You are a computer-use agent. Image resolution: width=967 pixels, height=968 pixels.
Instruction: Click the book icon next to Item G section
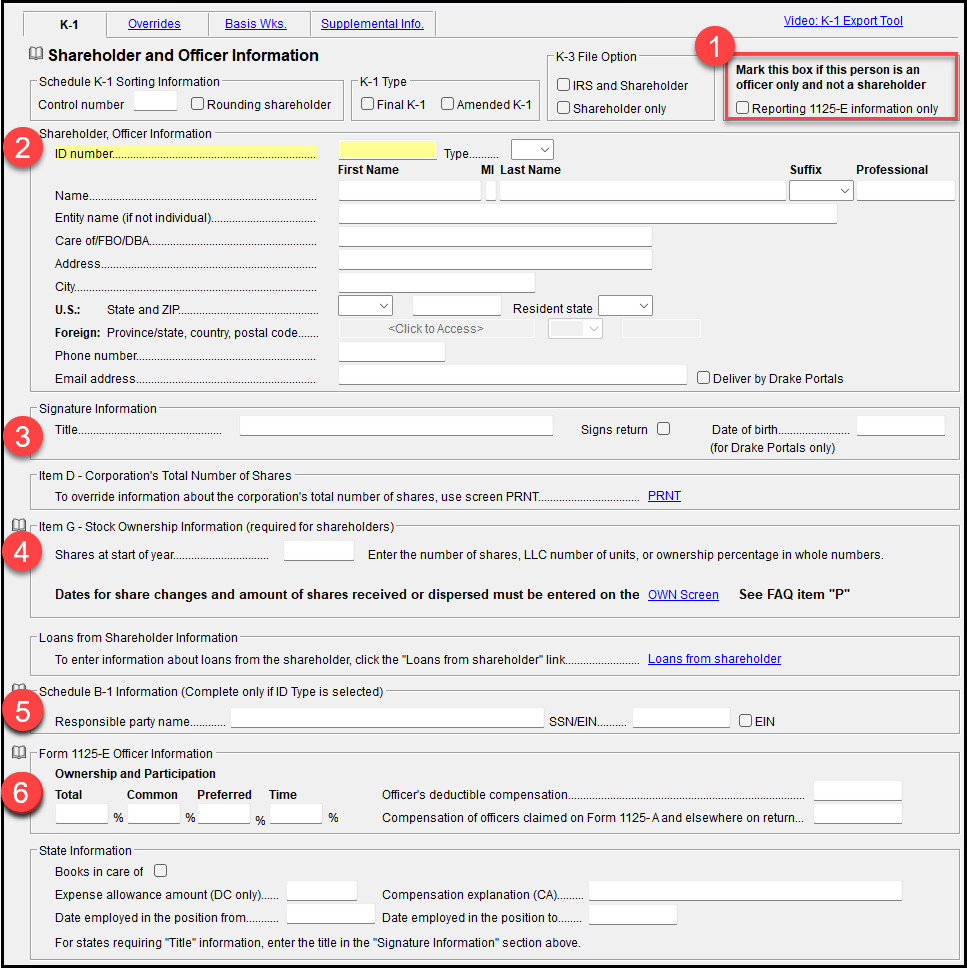[19, 525]
